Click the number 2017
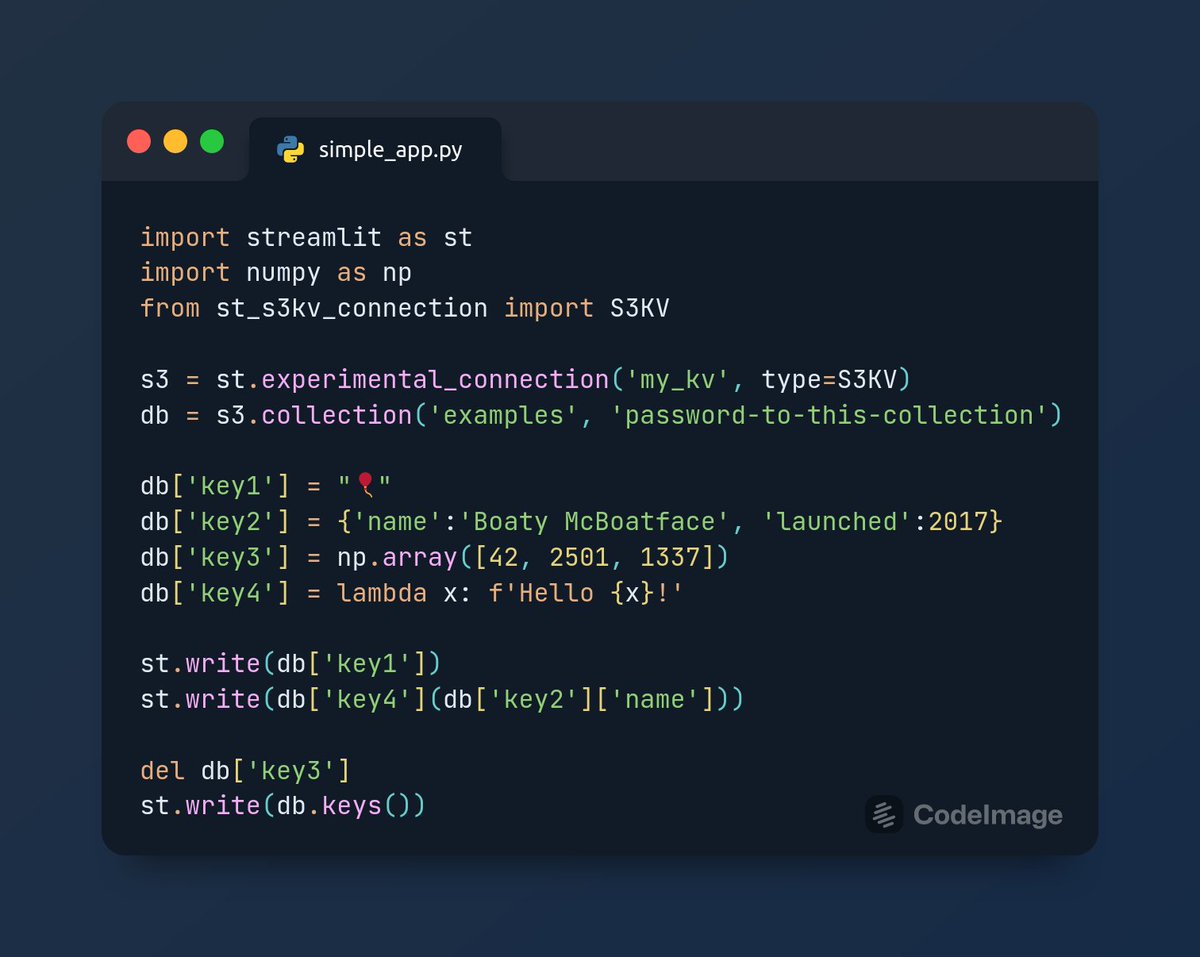Screen dimensions: 1200x957 point(958,522)
